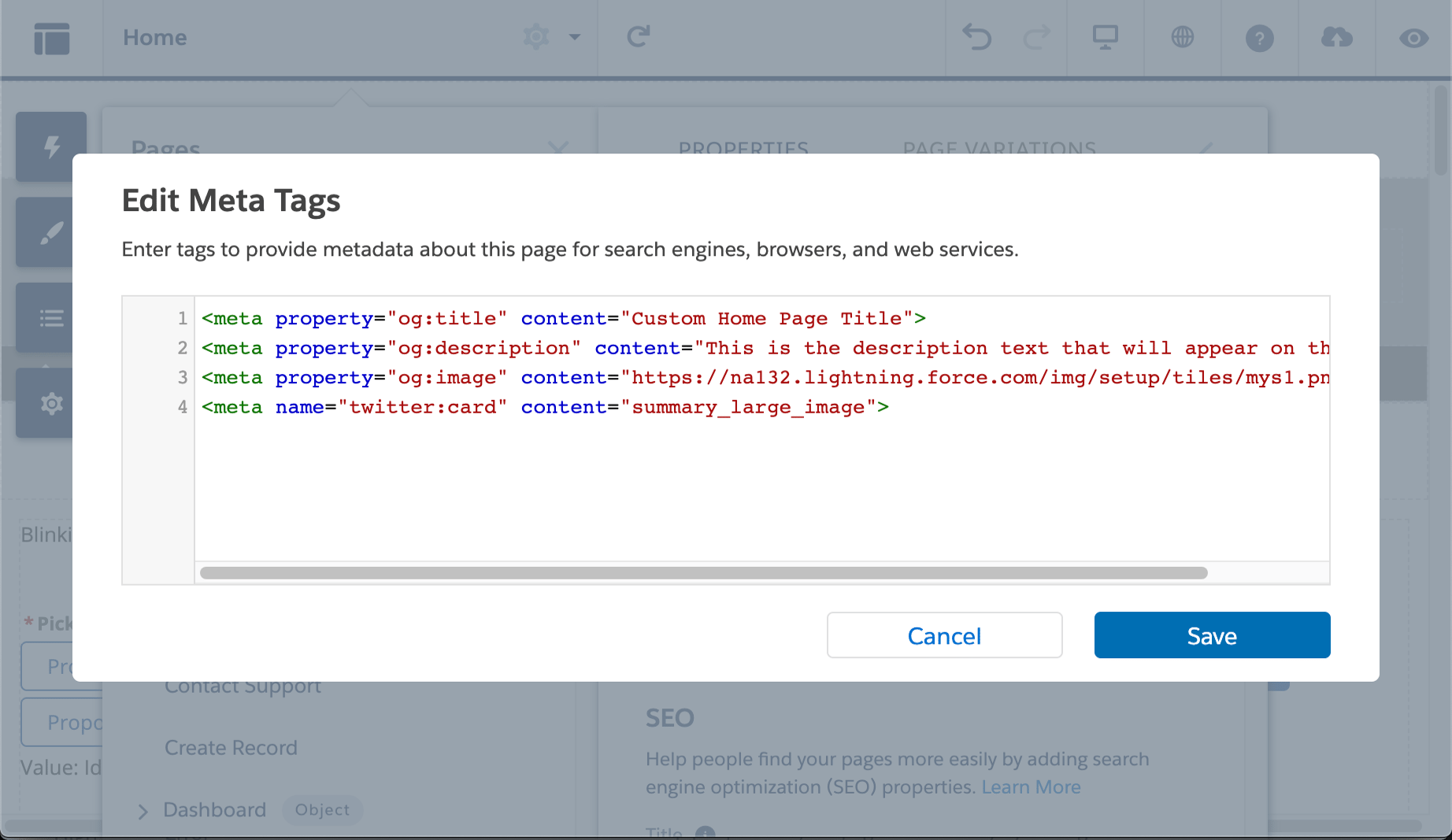The width and height of the screenshot is (1452, 840).
Task: Click the og:image meta tag line
Action: click(x=765, y=377)
